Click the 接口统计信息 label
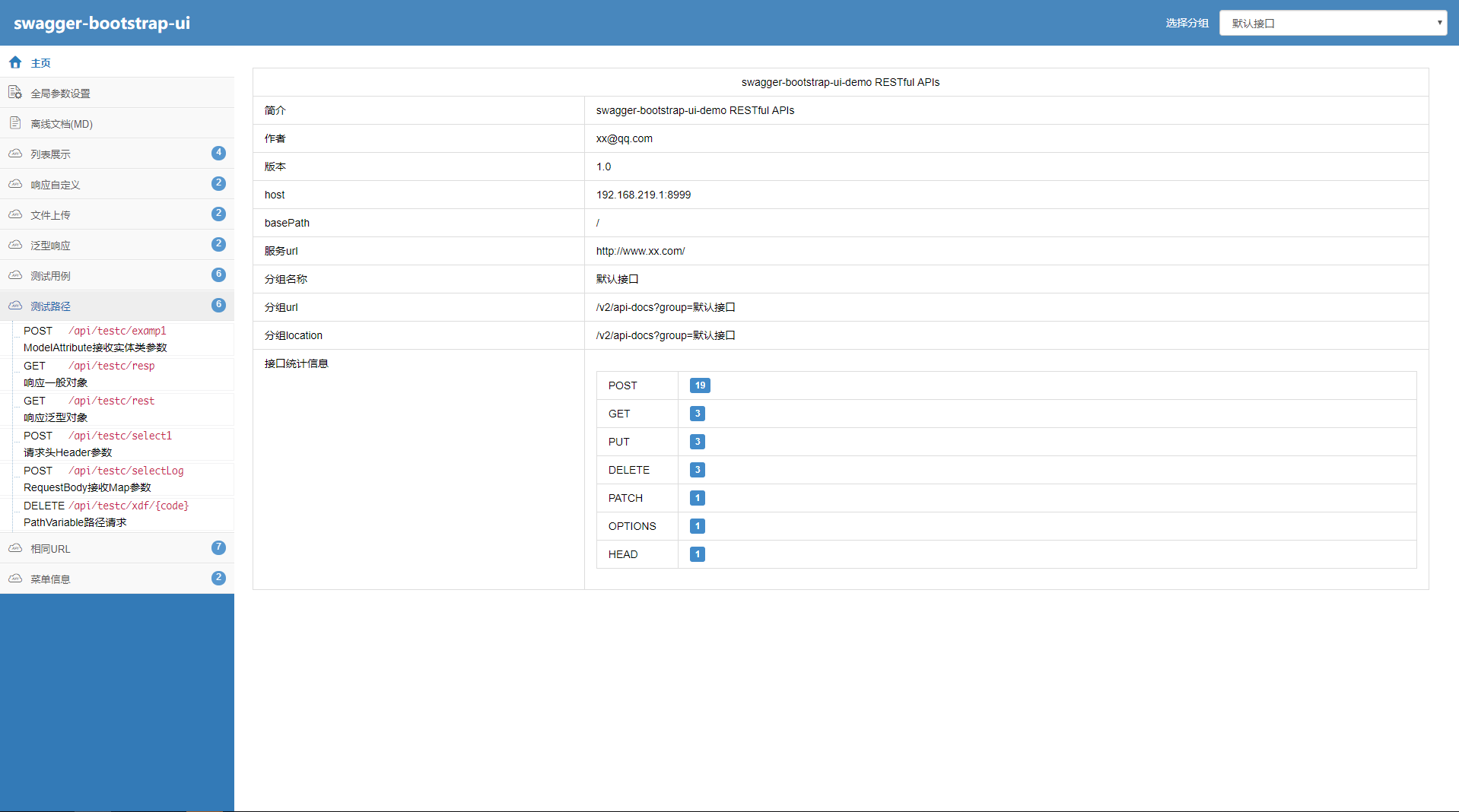This screenshot has height=812, width=1459. [x=297, y=363]
